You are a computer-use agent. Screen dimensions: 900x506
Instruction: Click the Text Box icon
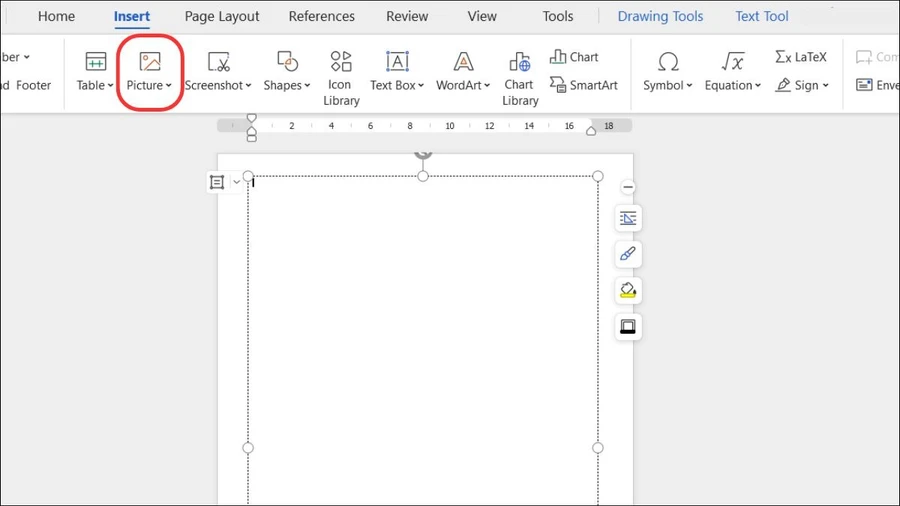pyautogui.click(x=397, y=61)
